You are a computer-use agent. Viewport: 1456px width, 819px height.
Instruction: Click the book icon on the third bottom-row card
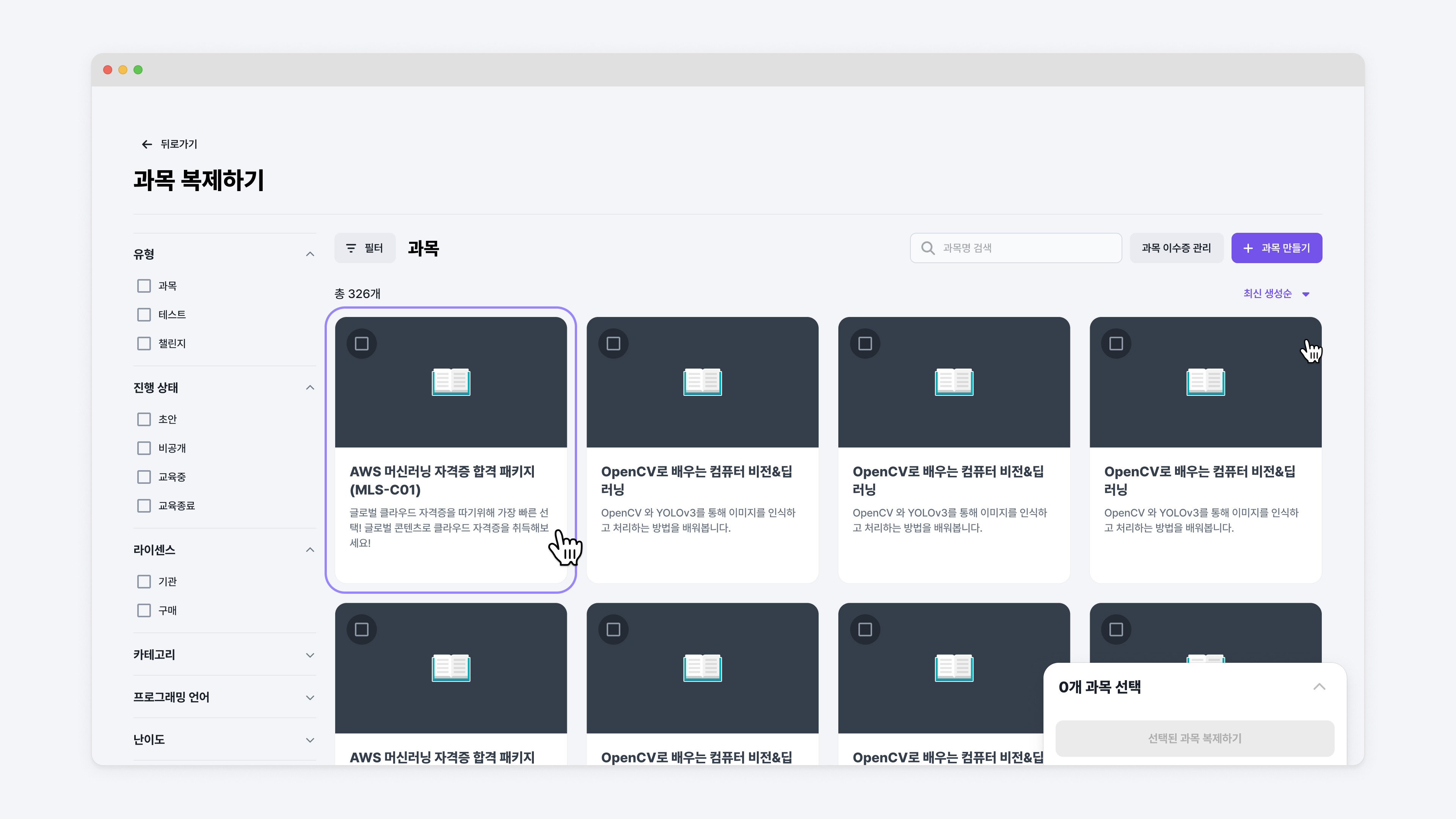954,668
